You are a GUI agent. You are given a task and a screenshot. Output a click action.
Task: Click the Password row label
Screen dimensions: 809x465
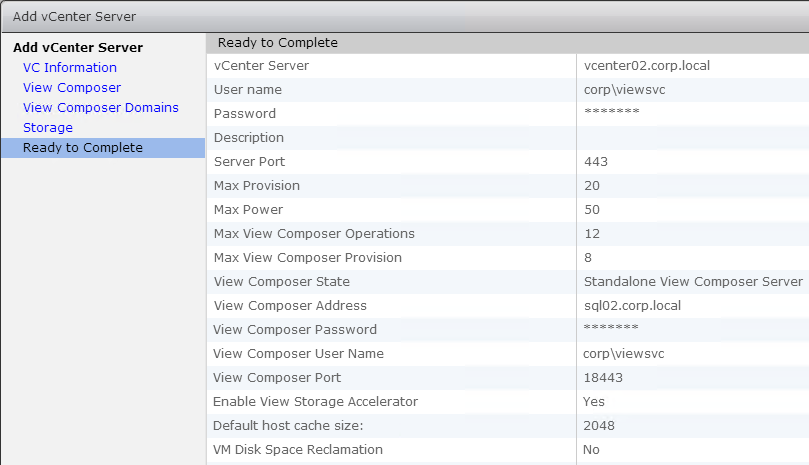point(245,114)
